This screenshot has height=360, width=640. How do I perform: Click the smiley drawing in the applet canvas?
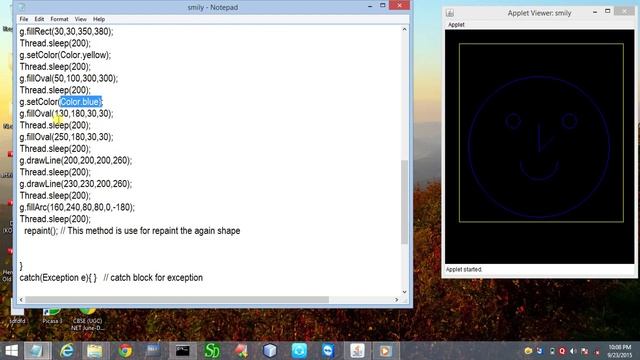click(x=539, y=146)
